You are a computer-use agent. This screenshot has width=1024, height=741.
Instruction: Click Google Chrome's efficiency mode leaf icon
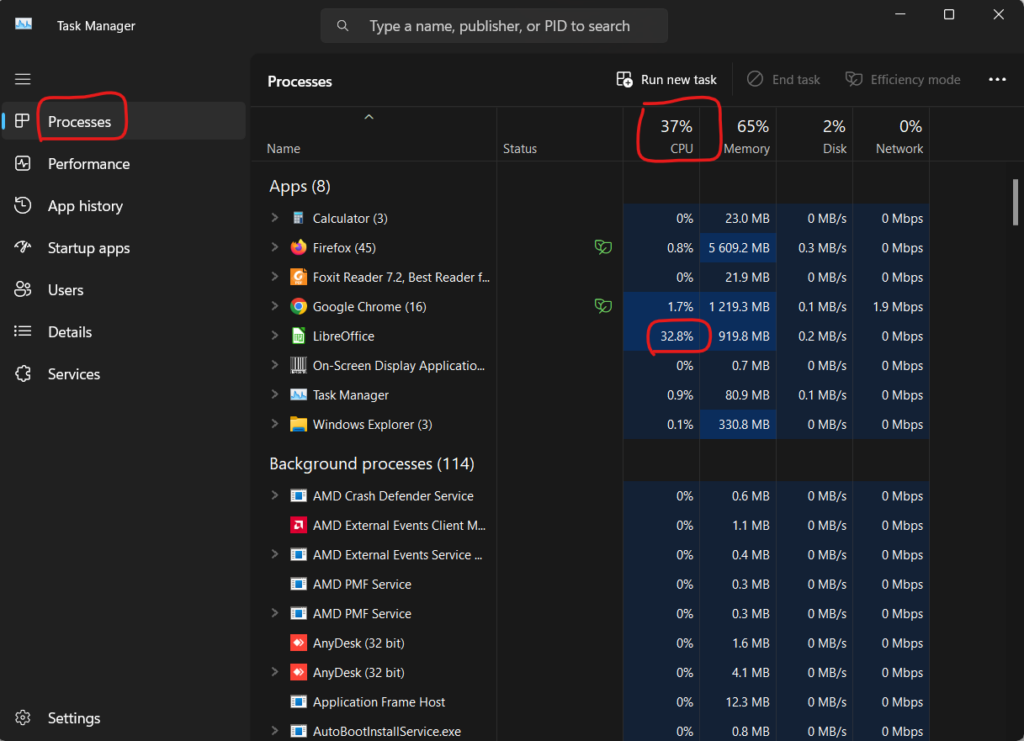[x=603, y=306]
